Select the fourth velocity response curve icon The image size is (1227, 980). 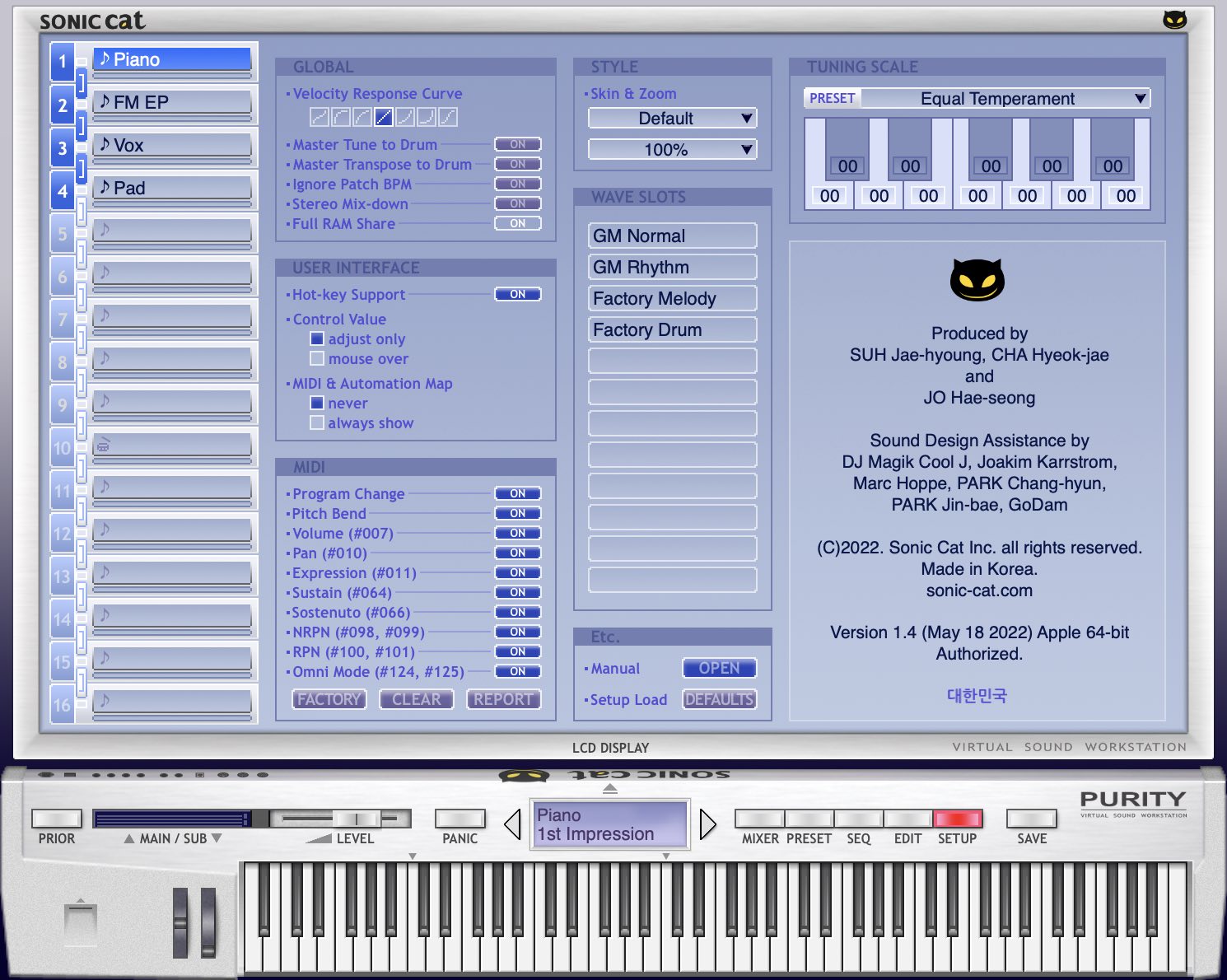[383, 117]
